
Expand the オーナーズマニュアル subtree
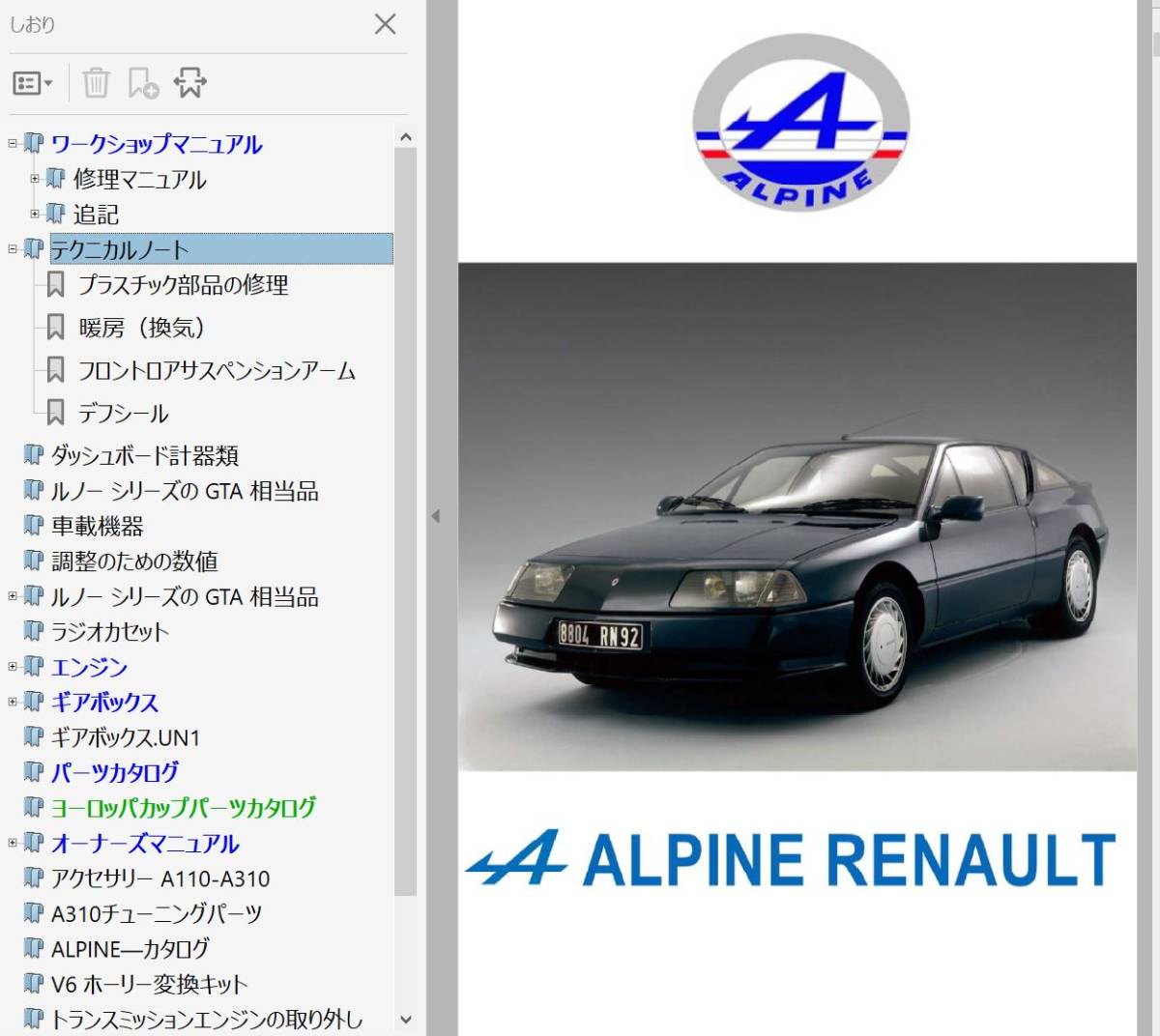pos(11,844)
